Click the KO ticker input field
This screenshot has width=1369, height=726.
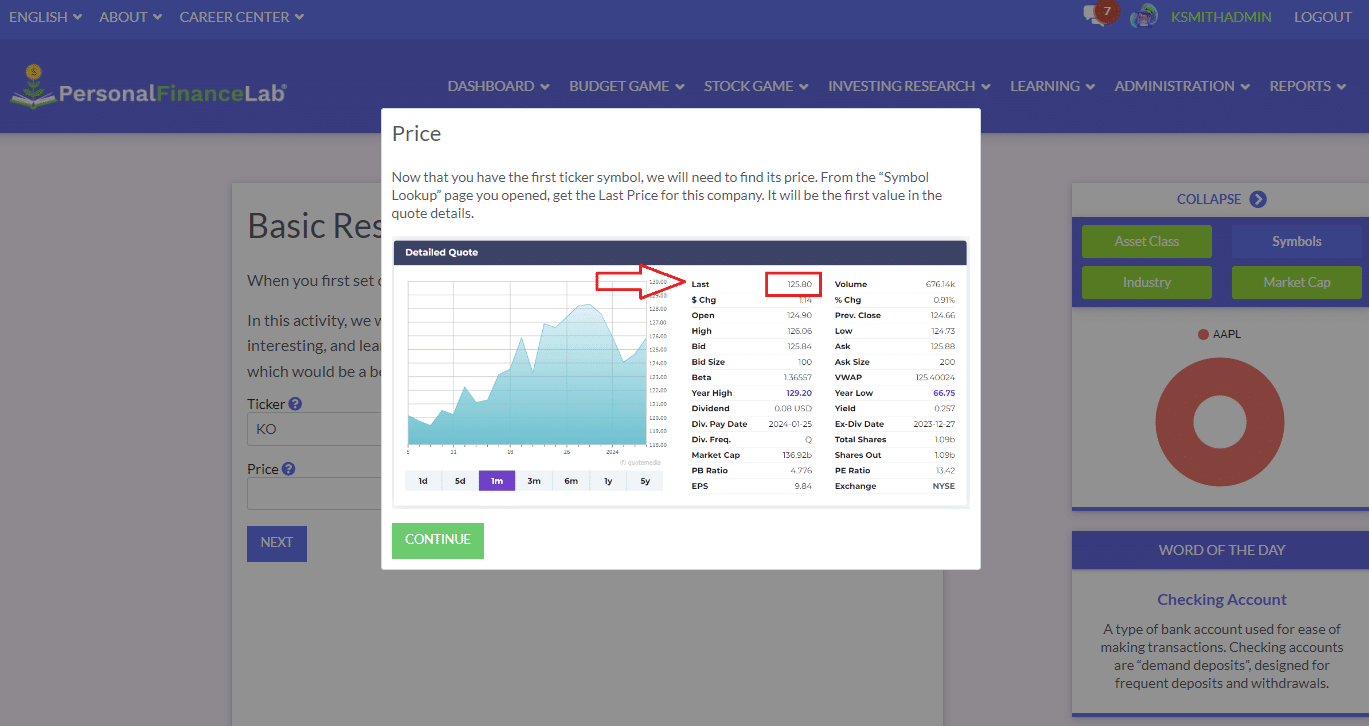coord(310,428)
